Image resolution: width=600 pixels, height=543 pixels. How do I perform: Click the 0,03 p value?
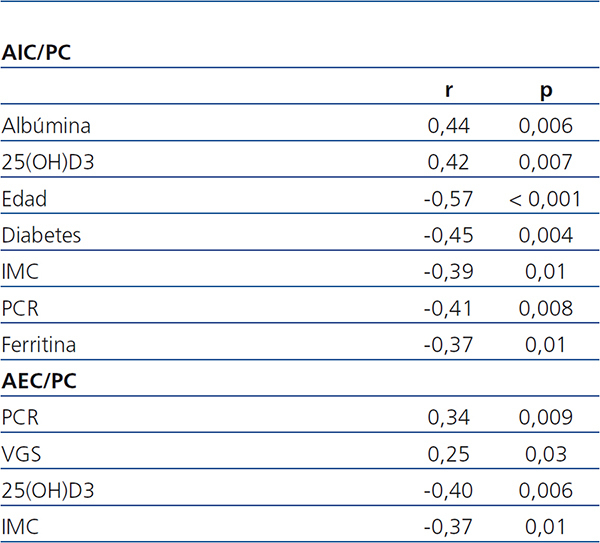pyautogui.click(x=546, y=453)
